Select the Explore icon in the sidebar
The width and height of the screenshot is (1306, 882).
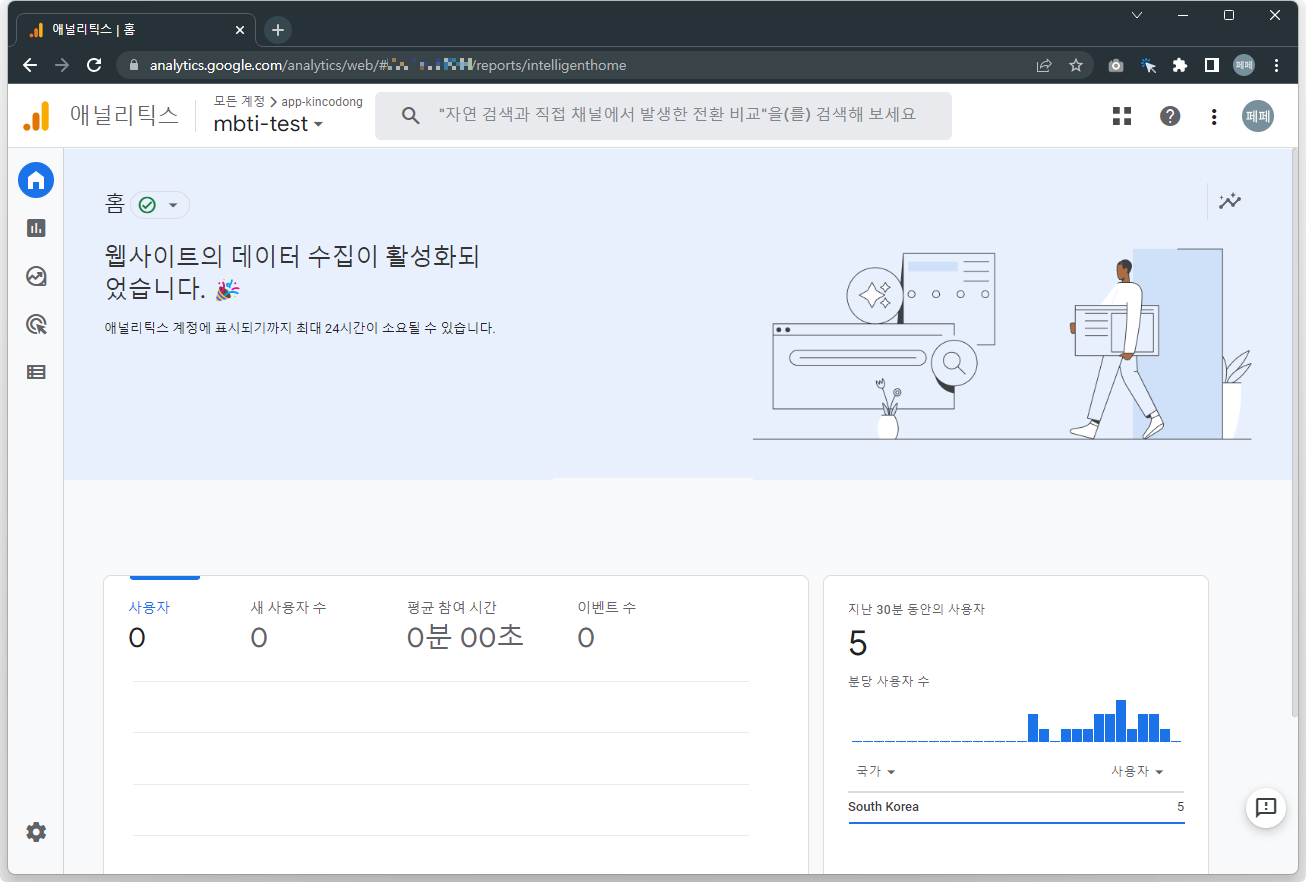36,276
